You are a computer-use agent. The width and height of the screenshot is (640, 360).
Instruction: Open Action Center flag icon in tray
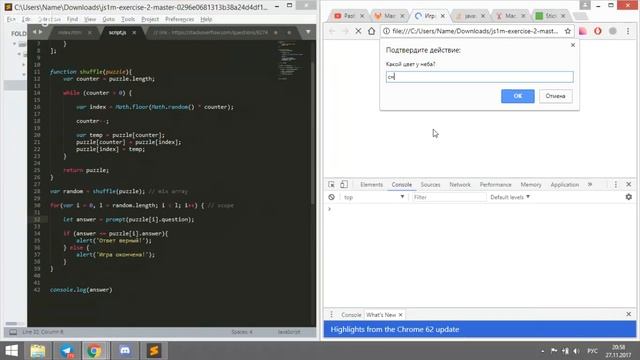pyautogui.click(x=554, y=351)
